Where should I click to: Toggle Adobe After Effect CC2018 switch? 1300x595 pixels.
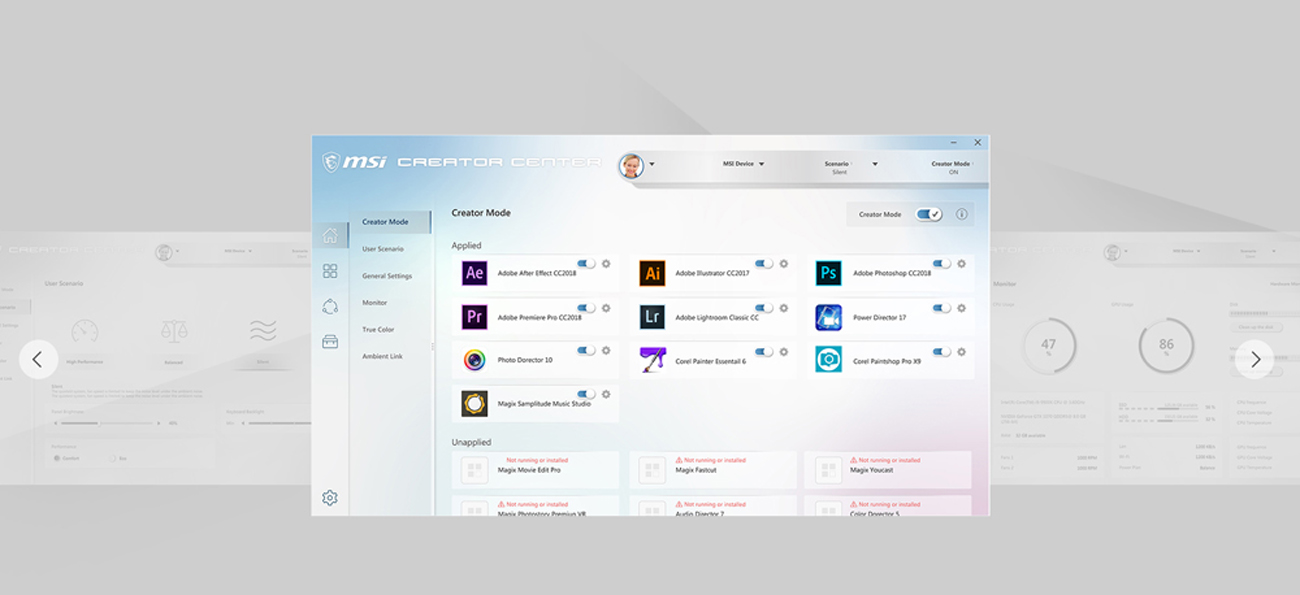586,264
